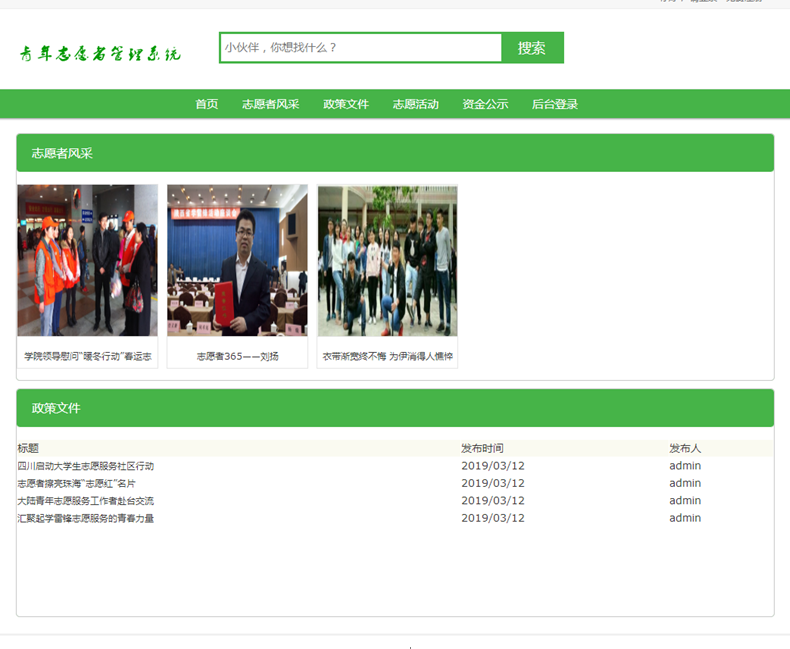790x649 pixels.
Task: Click admin in the 汇聚起学雷锋 row
Action: 685,518
